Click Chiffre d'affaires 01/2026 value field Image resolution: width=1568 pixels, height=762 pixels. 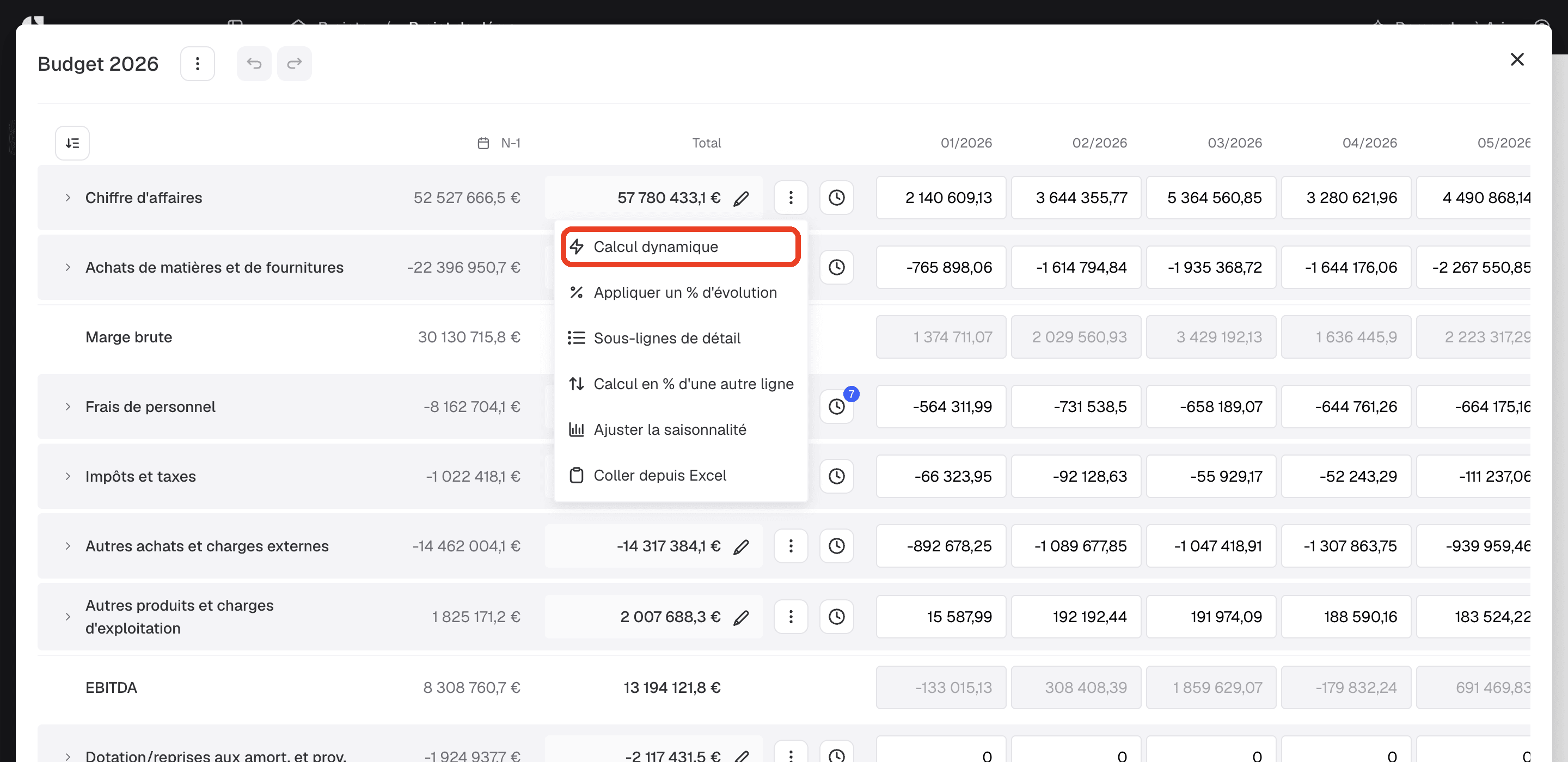[x=941, y=198]
